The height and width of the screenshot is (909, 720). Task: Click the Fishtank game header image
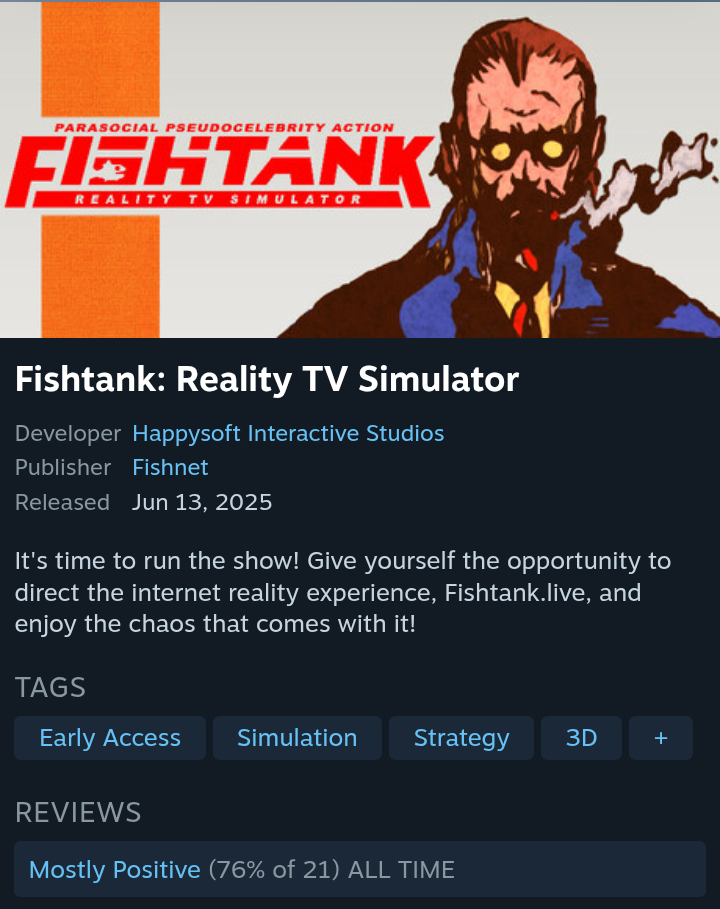click(360, 169)
